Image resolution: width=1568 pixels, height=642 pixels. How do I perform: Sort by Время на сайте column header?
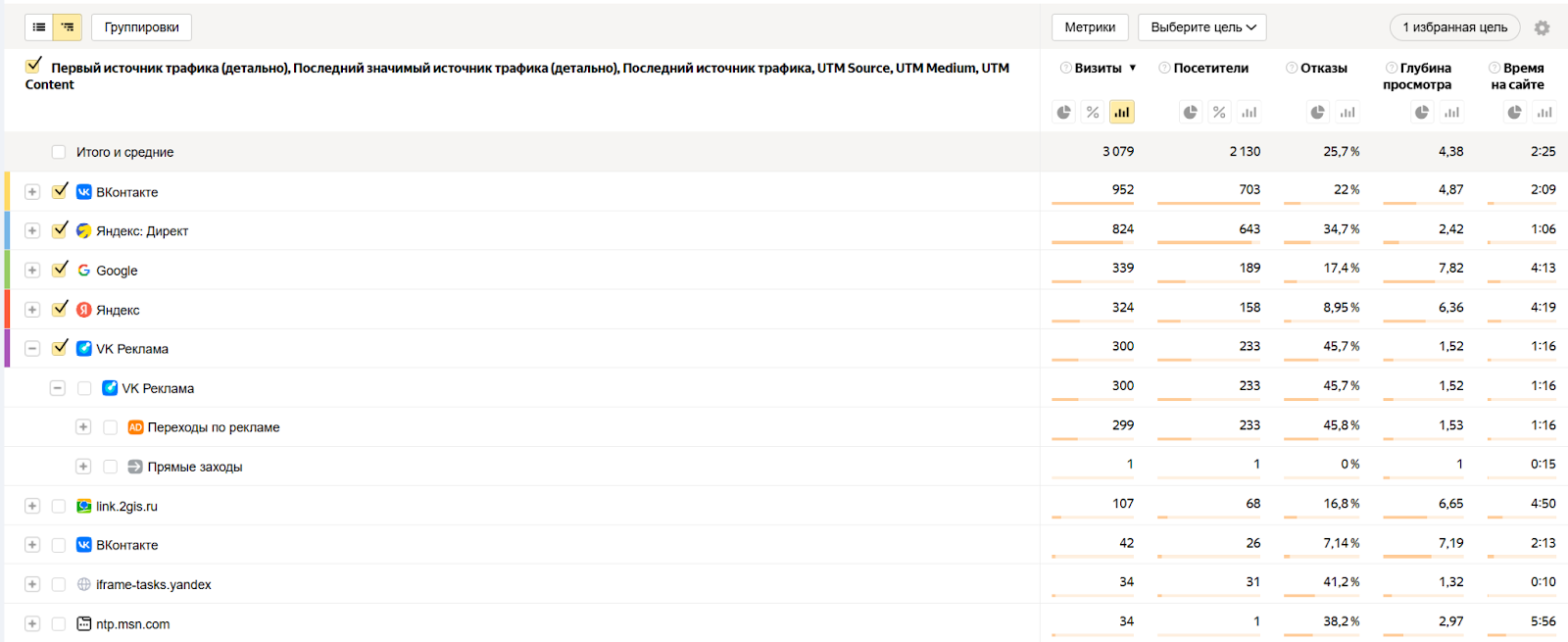click(1518, 75)
